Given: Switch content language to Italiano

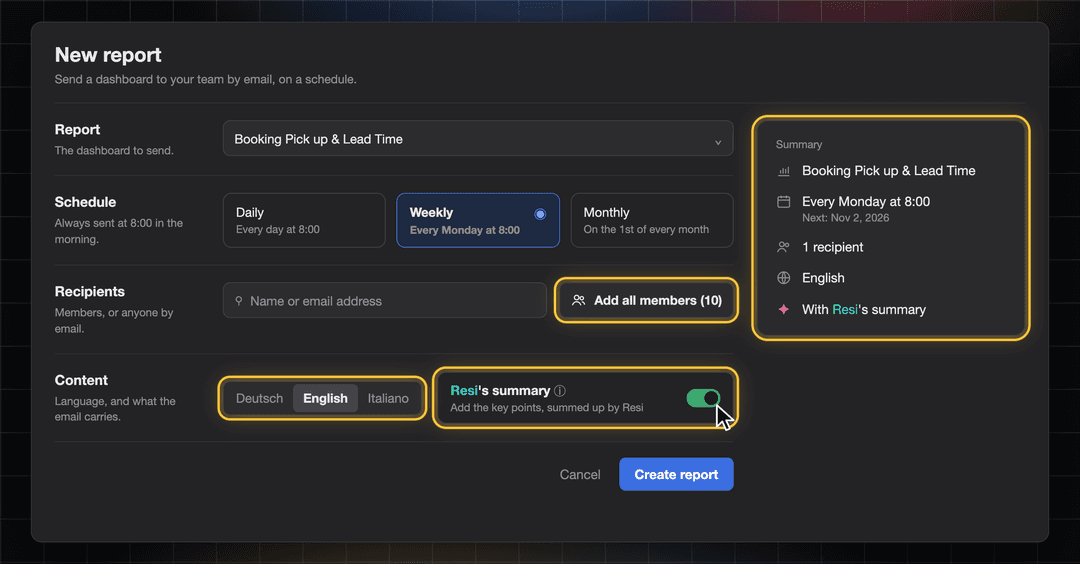Looking at the screenshot, I should [x=388, y=398].
